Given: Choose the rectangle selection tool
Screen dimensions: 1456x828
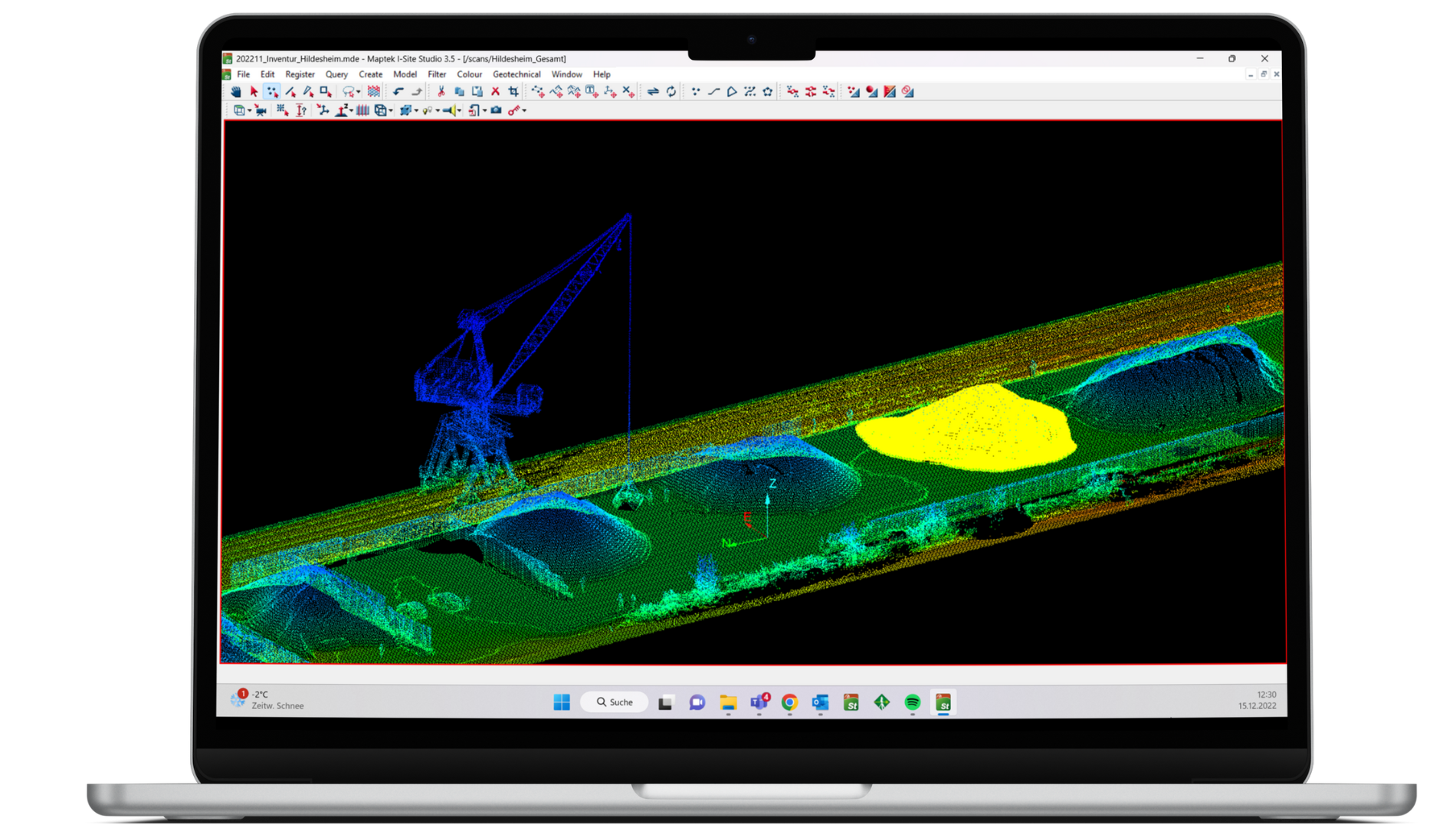Looking at the screenshot, I should (325, 90).
